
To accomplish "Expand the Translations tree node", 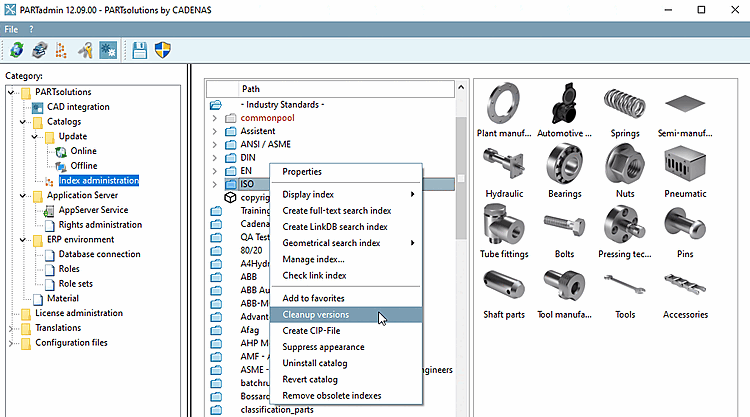I will tap(11, 328).
